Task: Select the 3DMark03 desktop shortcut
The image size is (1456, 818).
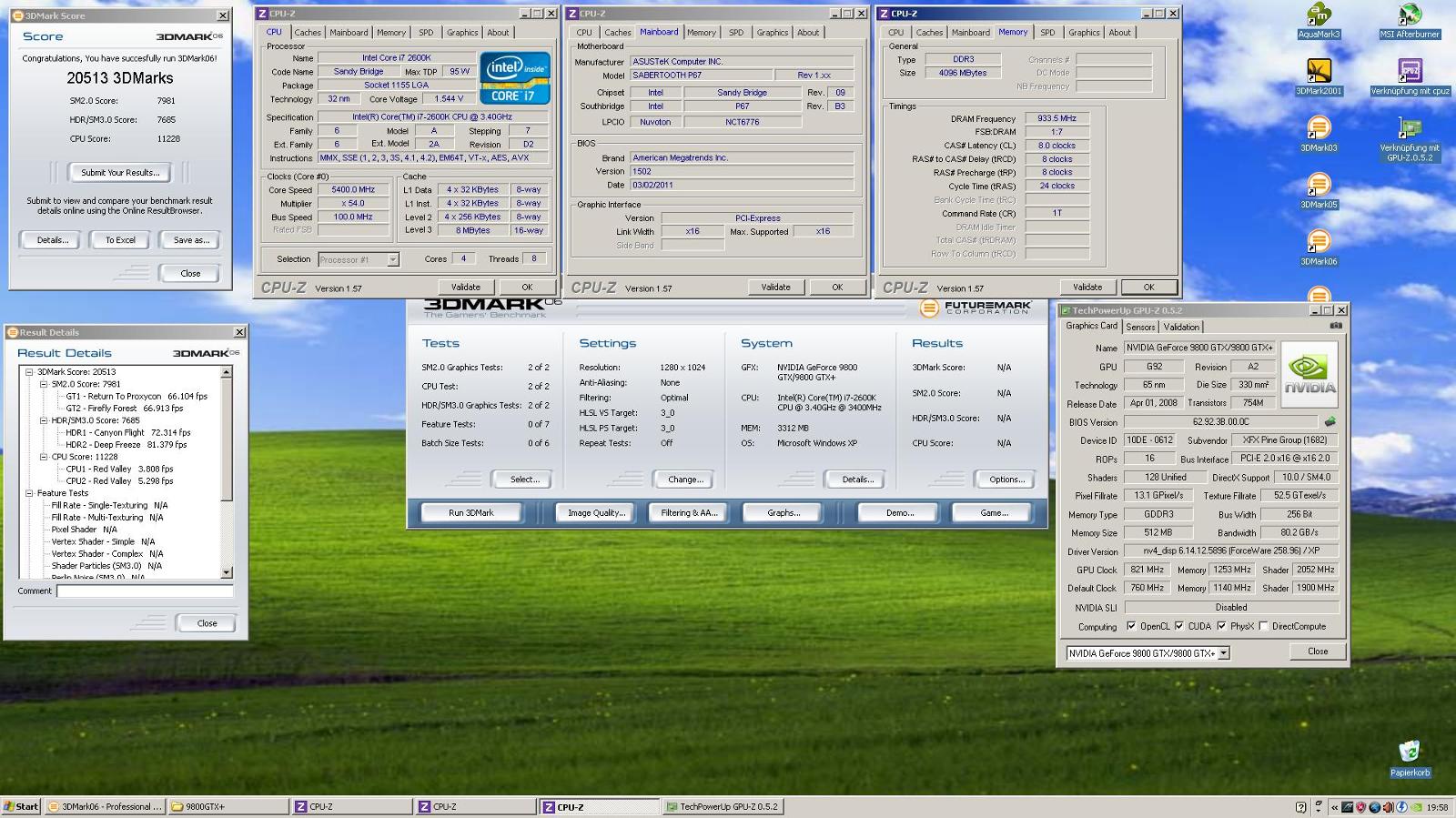Action: pos(1319,134)
